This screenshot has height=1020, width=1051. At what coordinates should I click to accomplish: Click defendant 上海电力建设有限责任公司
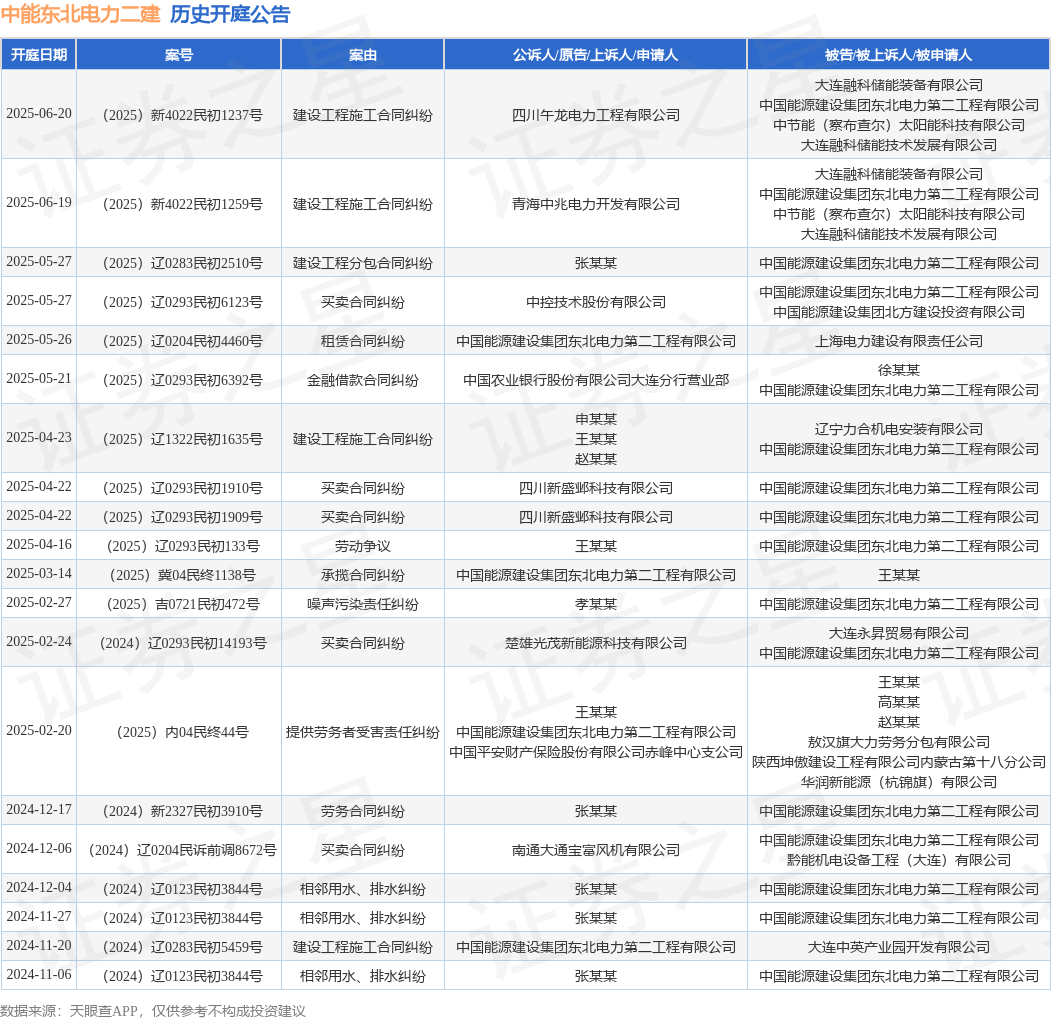(898, 341)
